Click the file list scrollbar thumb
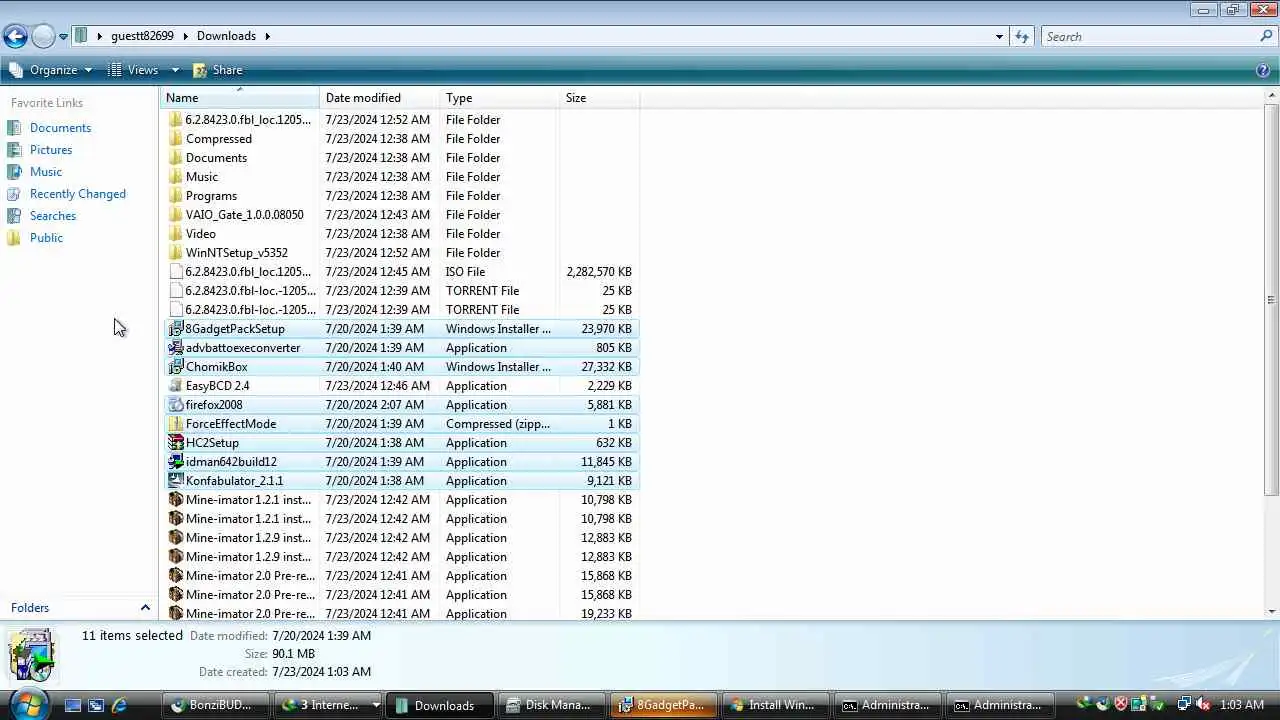The image size is (1280, 720). tap(1272, 300)
